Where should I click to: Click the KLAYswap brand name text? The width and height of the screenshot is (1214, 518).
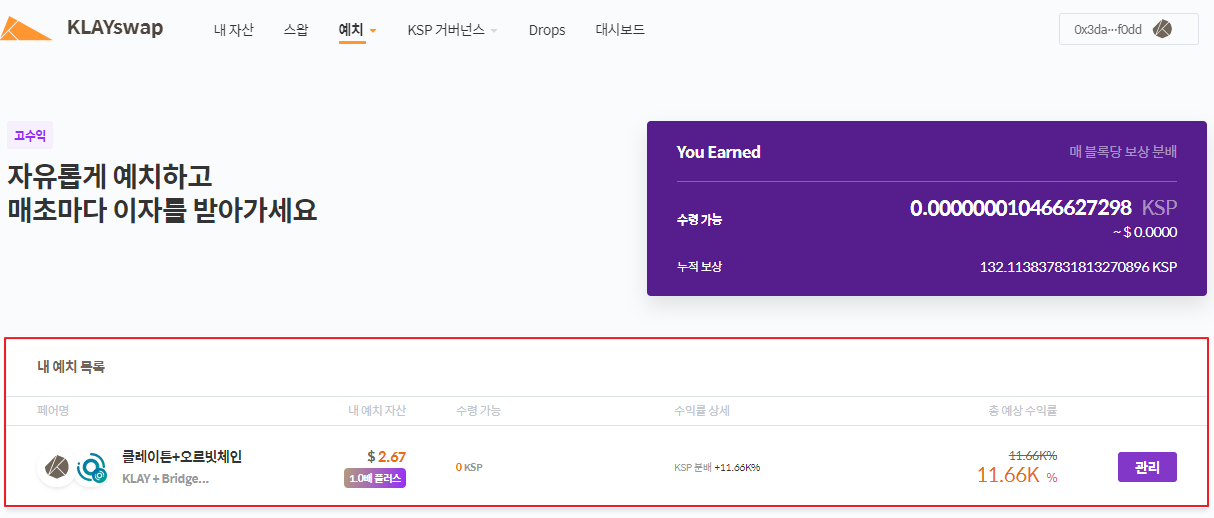(x=115, y=28)
